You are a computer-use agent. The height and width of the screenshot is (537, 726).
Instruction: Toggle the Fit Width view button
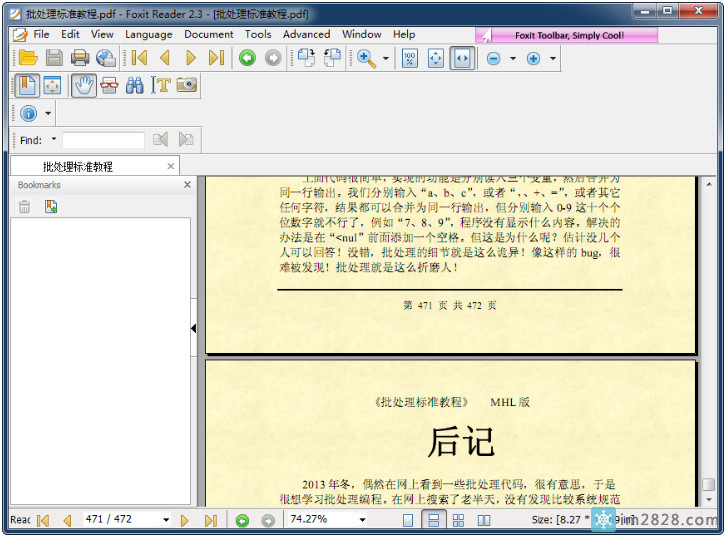pos(461,59)
